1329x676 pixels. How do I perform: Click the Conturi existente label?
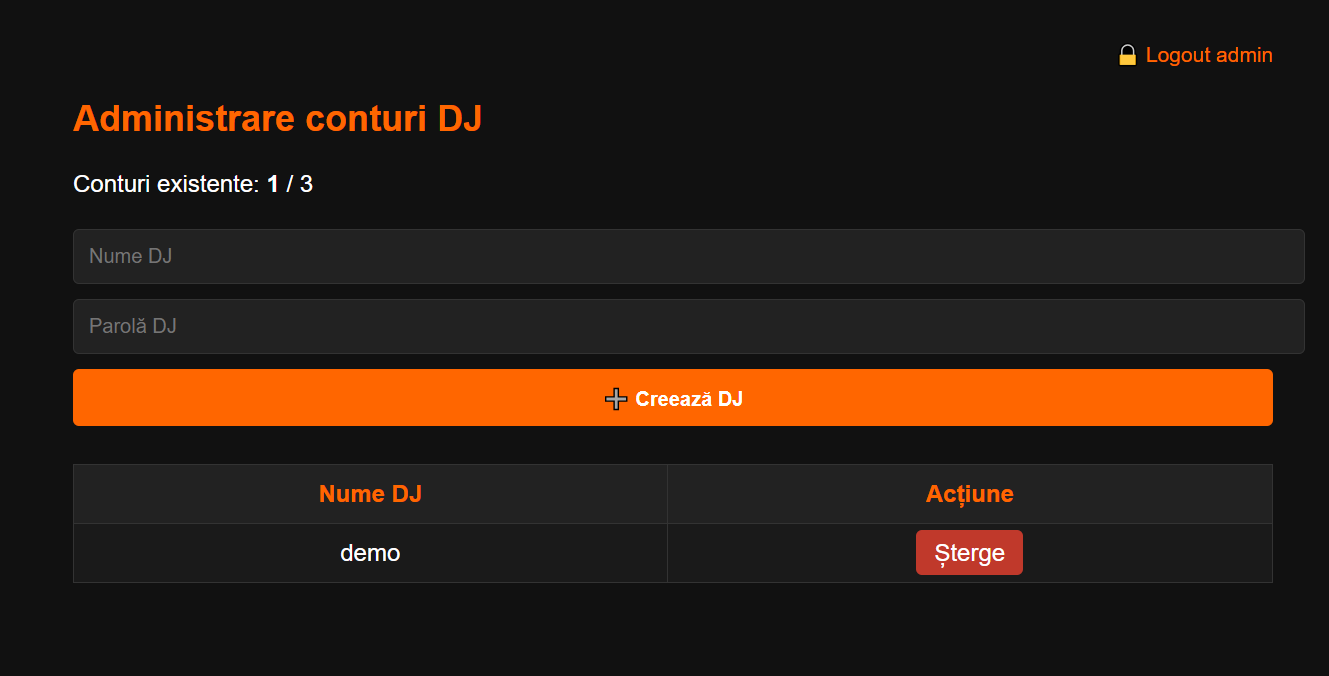[166, 184]
